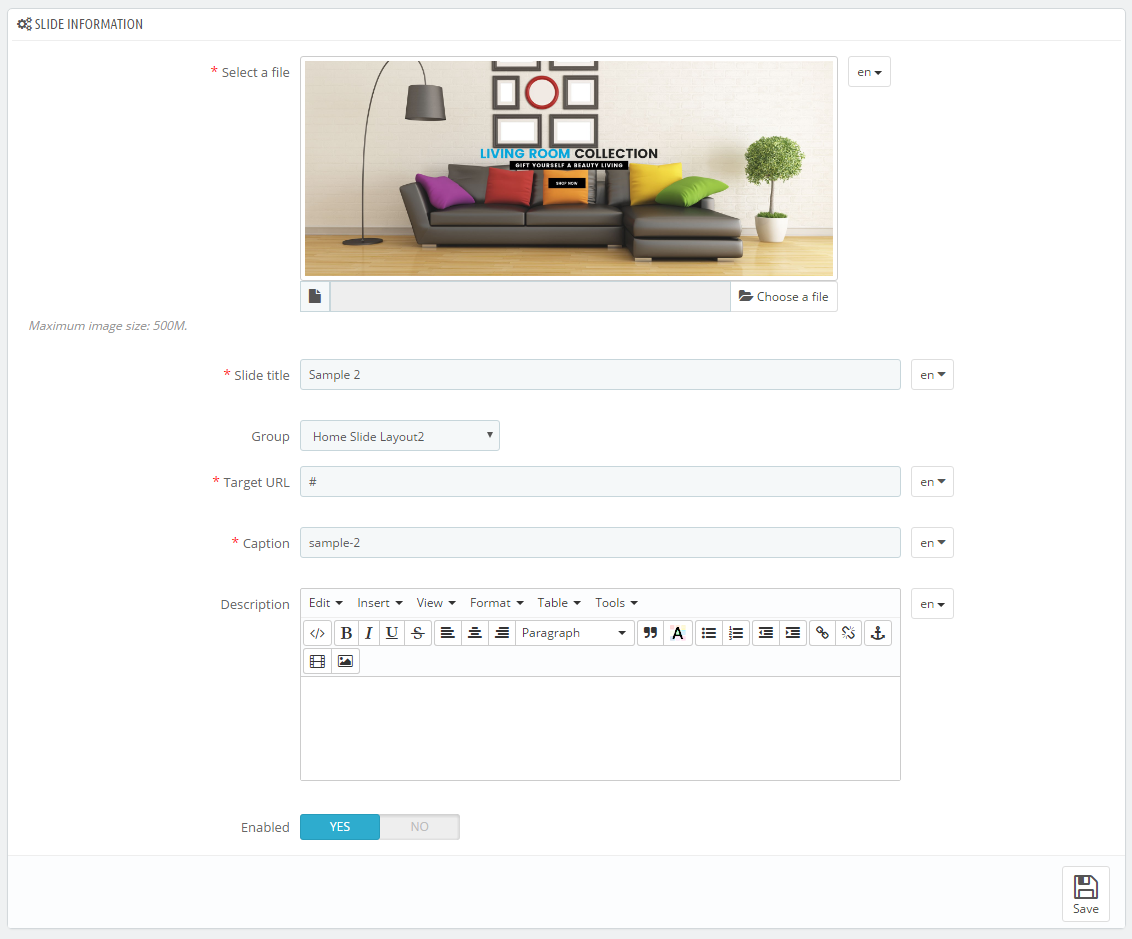Align description text left

tap(448, 633)
